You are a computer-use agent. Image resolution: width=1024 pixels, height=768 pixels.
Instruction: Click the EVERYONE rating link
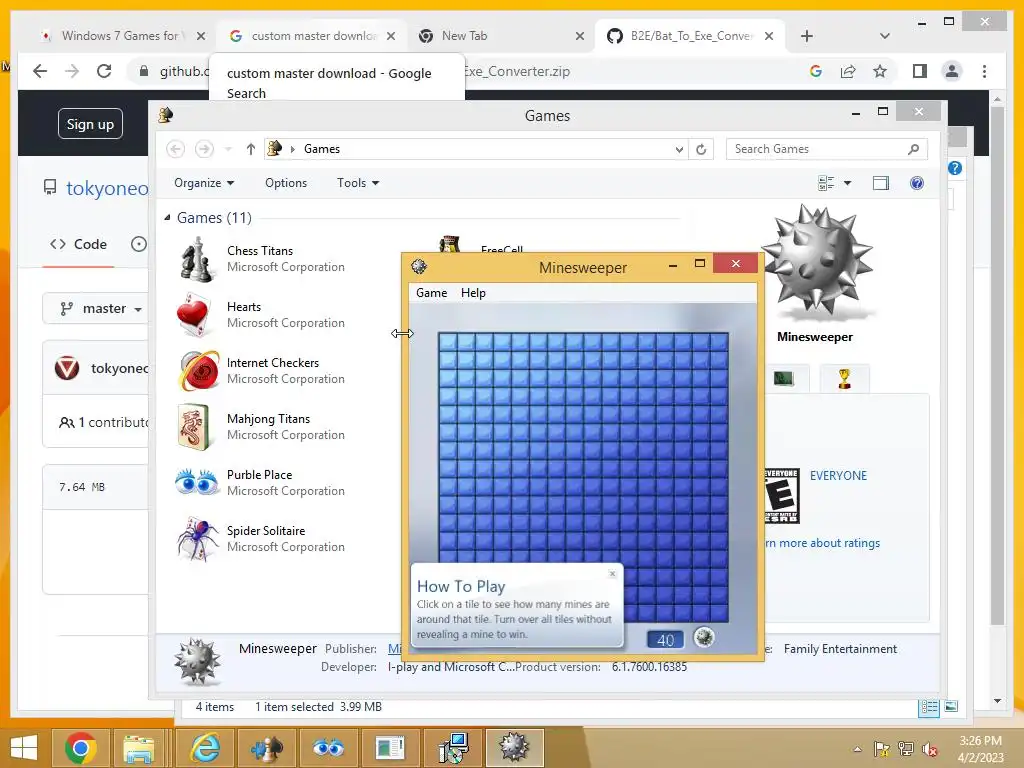coord(838,475)
